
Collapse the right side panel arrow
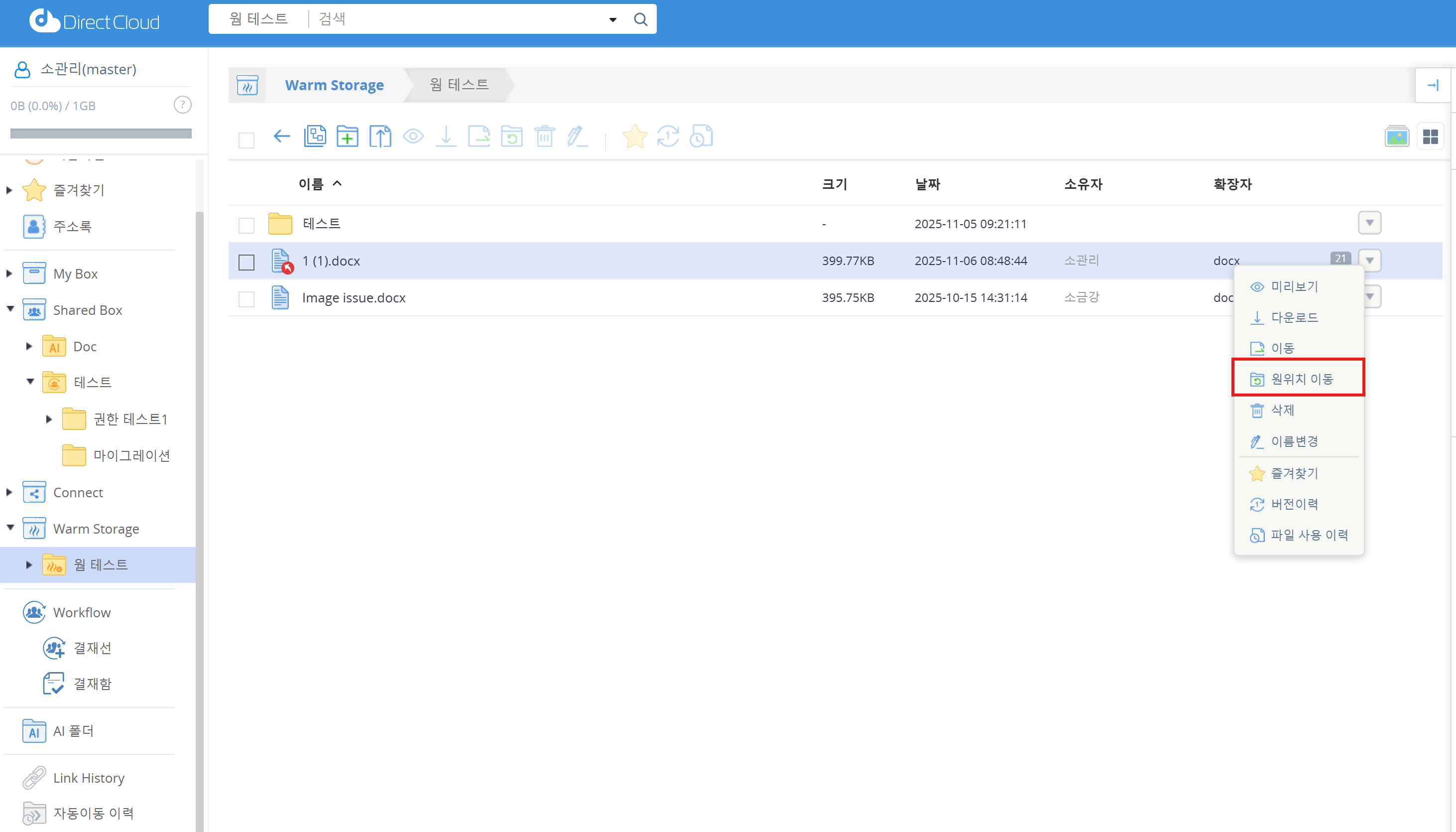pyautogui.click(x=1433, y=86)
